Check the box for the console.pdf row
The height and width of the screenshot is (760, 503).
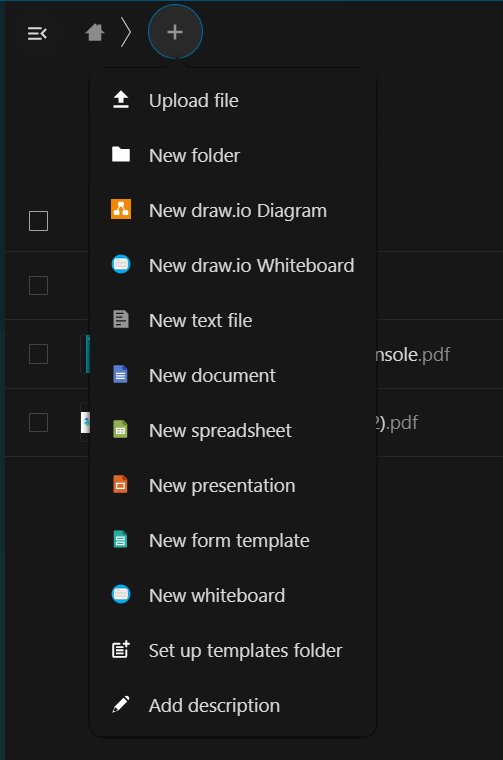pos(38,354)
